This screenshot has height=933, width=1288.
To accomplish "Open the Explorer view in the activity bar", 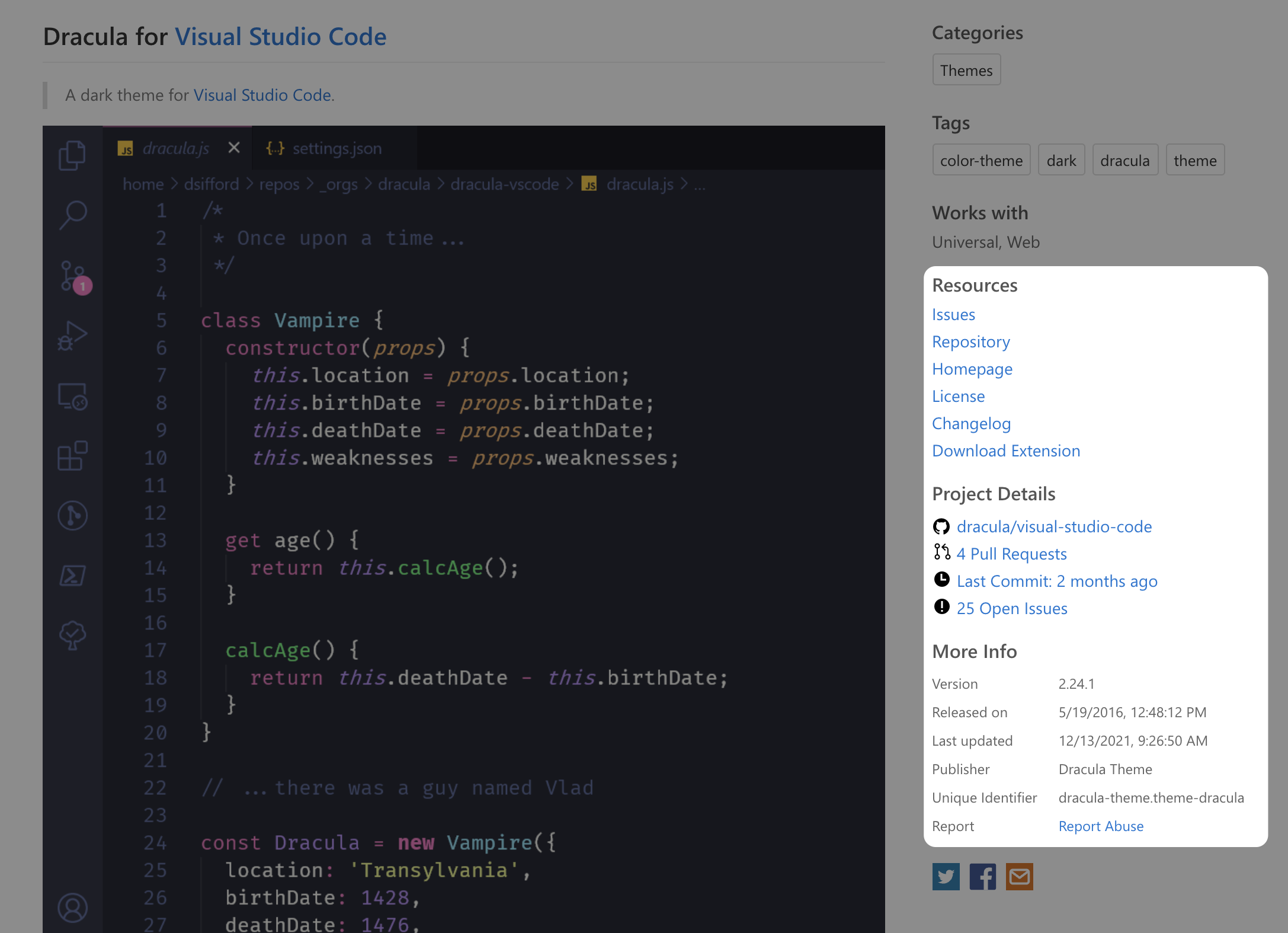I will tap(72, 155).
